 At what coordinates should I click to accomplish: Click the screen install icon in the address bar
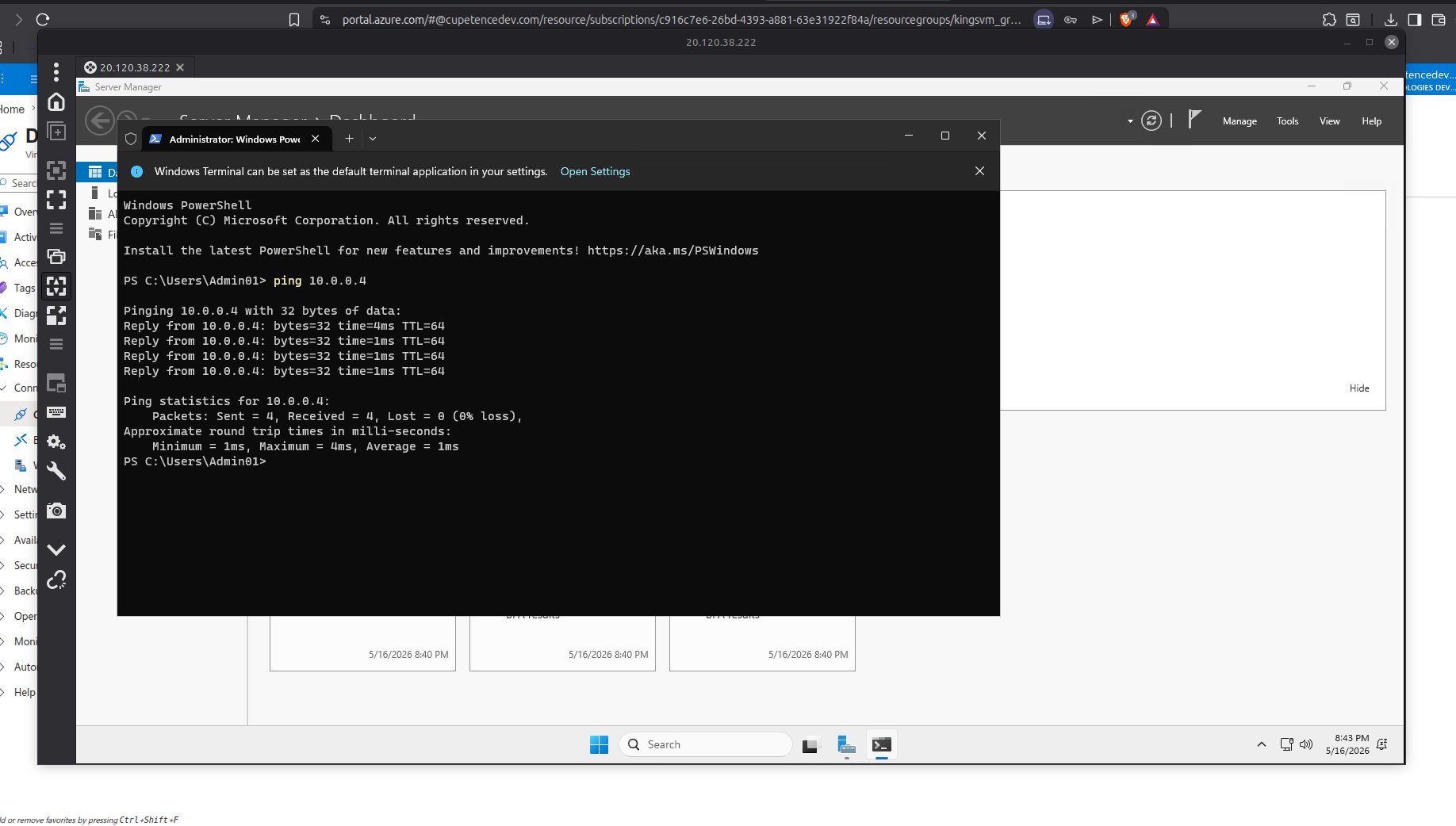[1044, 20]
